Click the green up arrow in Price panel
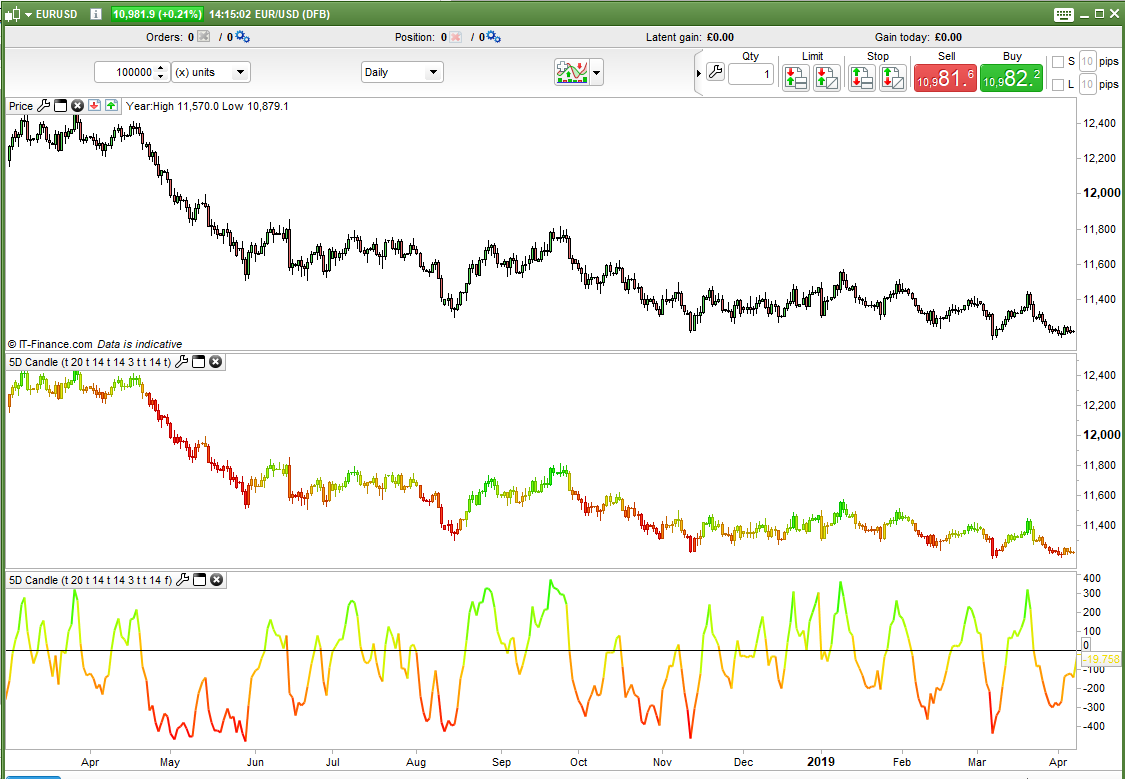This screenshot has width=1125, height=779. 111,106
